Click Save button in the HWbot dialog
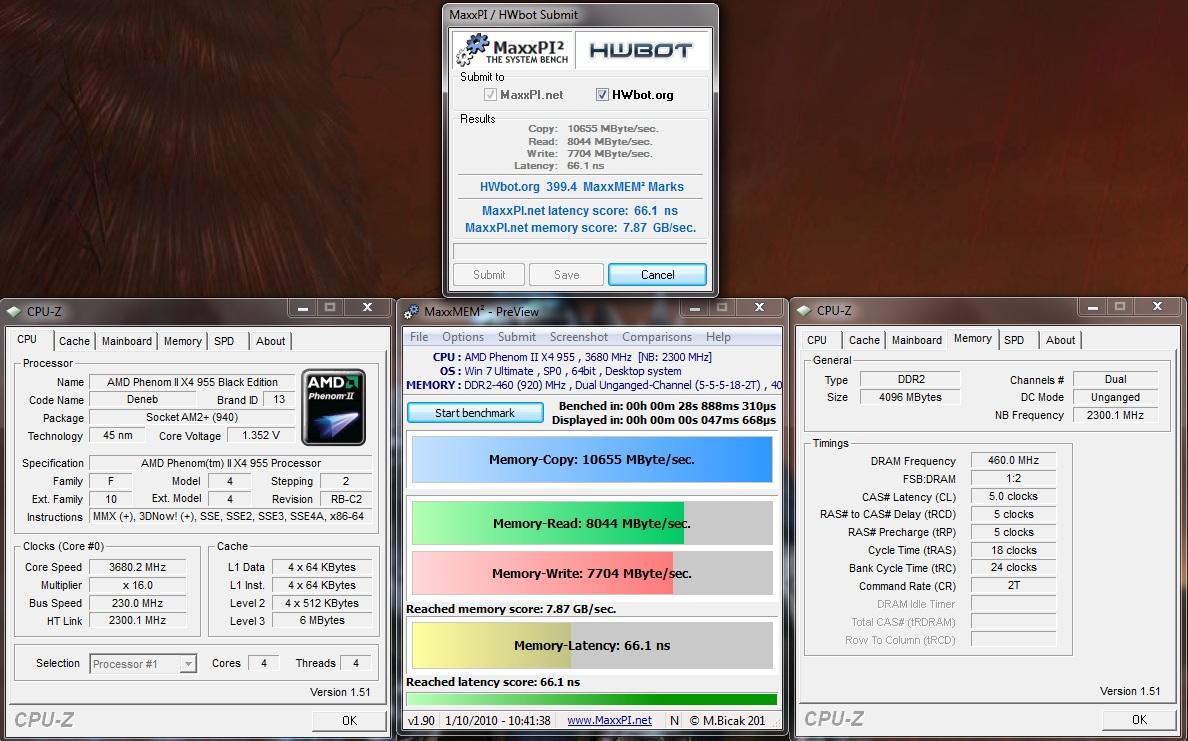 coord(566,275)
